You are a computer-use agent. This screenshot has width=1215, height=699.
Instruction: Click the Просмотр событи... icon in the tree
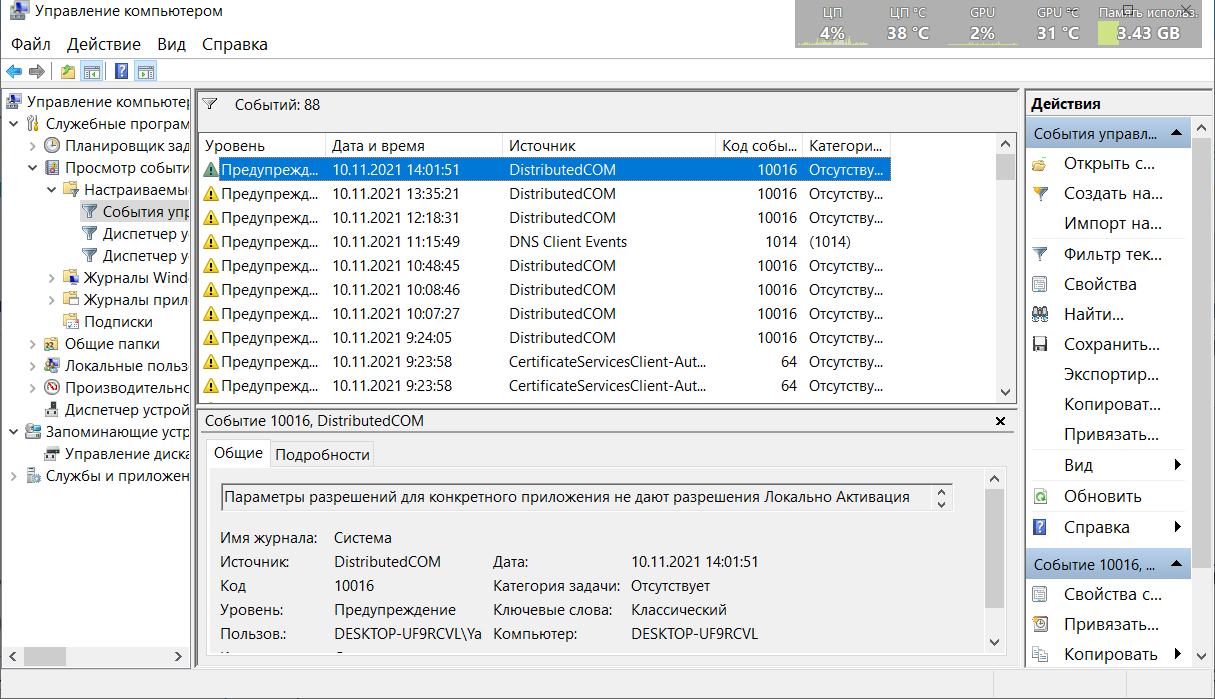coord(52,168)
